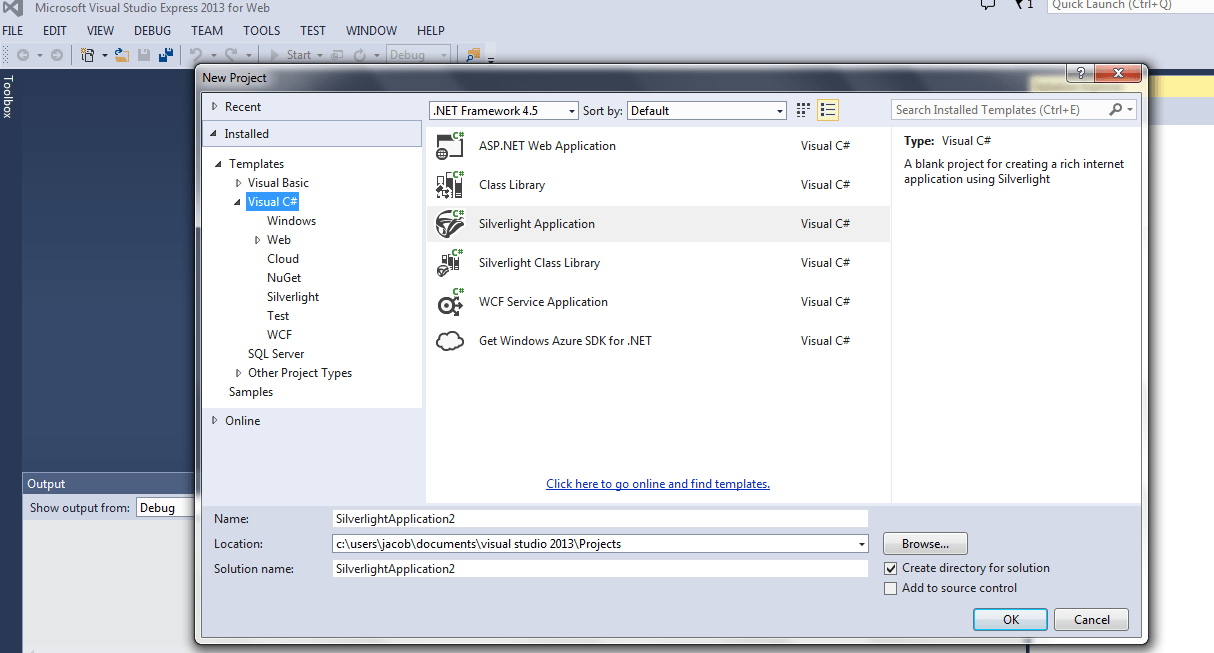This screenshot has width=1214, height=653.
Task: Open the EDIT menu
Action: pos(55,31)
